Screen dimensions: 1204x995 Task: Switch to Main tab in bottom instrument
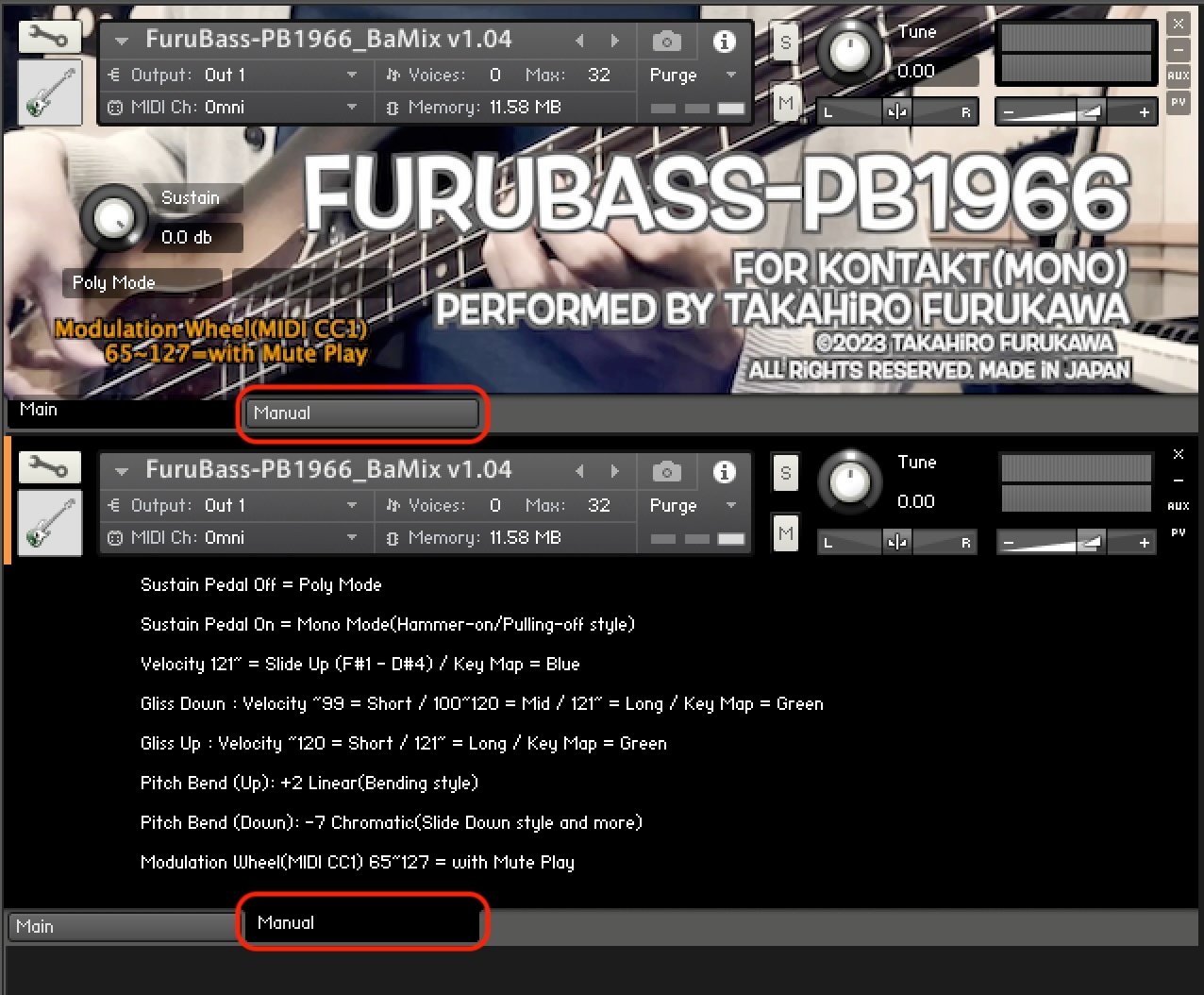[x=123, y=926]
